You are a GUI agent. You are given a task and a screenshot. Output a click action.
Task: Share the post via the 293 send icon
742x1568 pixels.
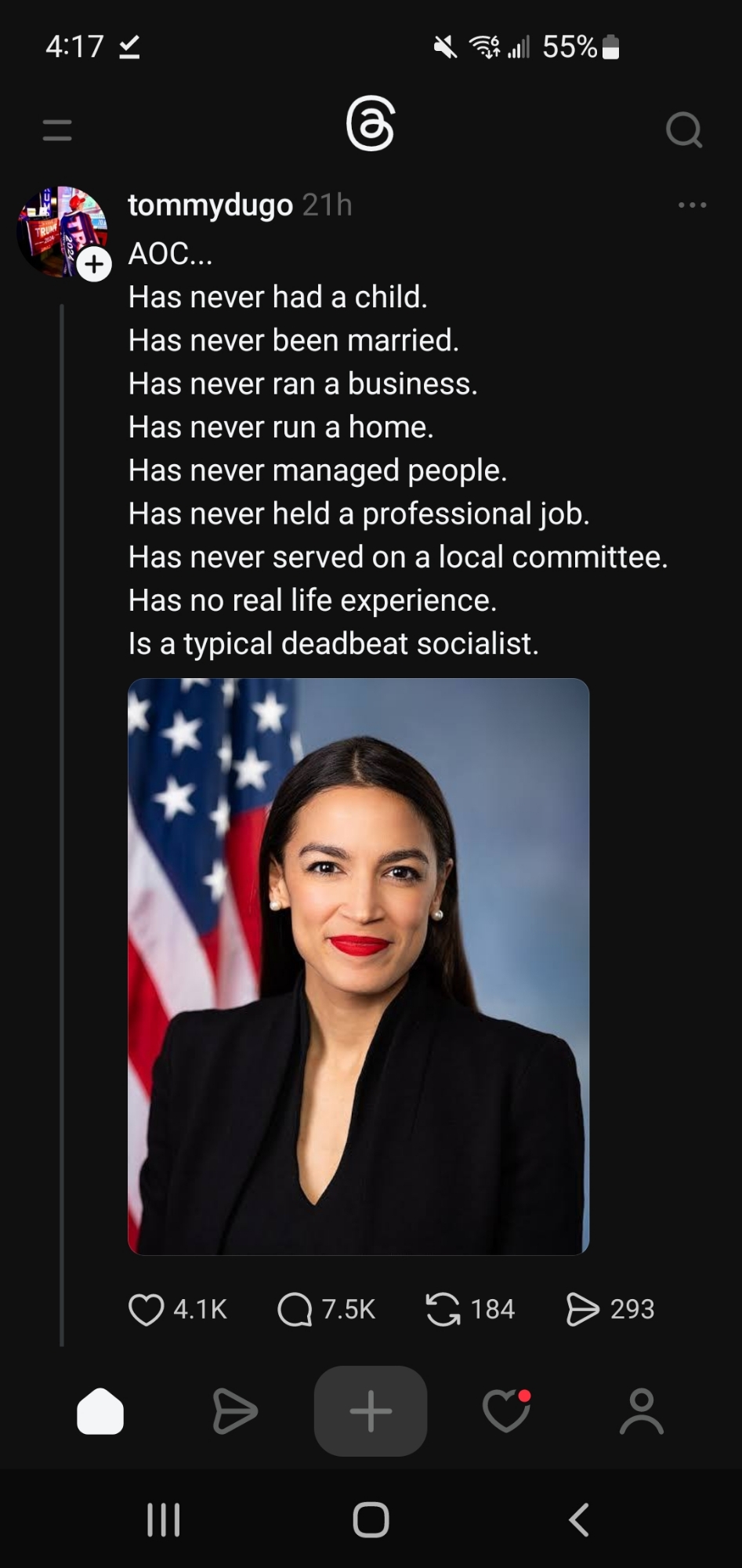582,1308
